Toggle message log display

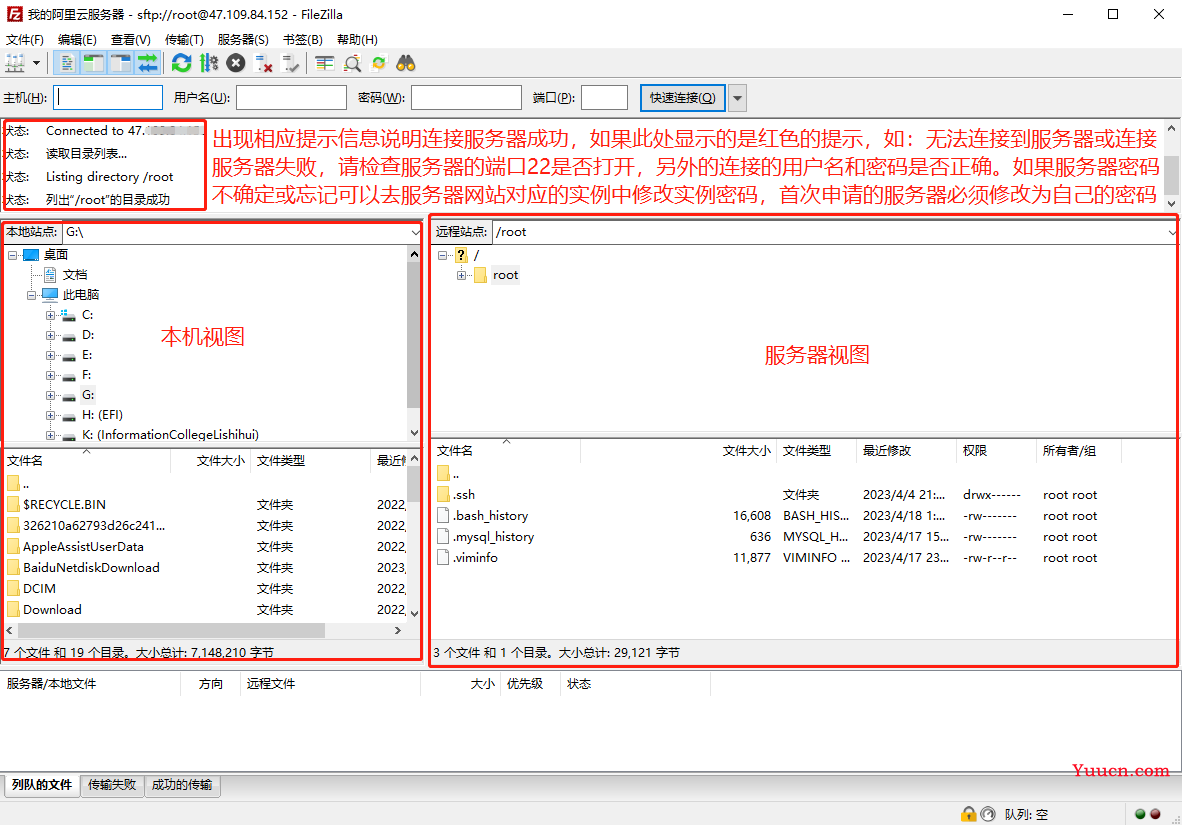66,63
